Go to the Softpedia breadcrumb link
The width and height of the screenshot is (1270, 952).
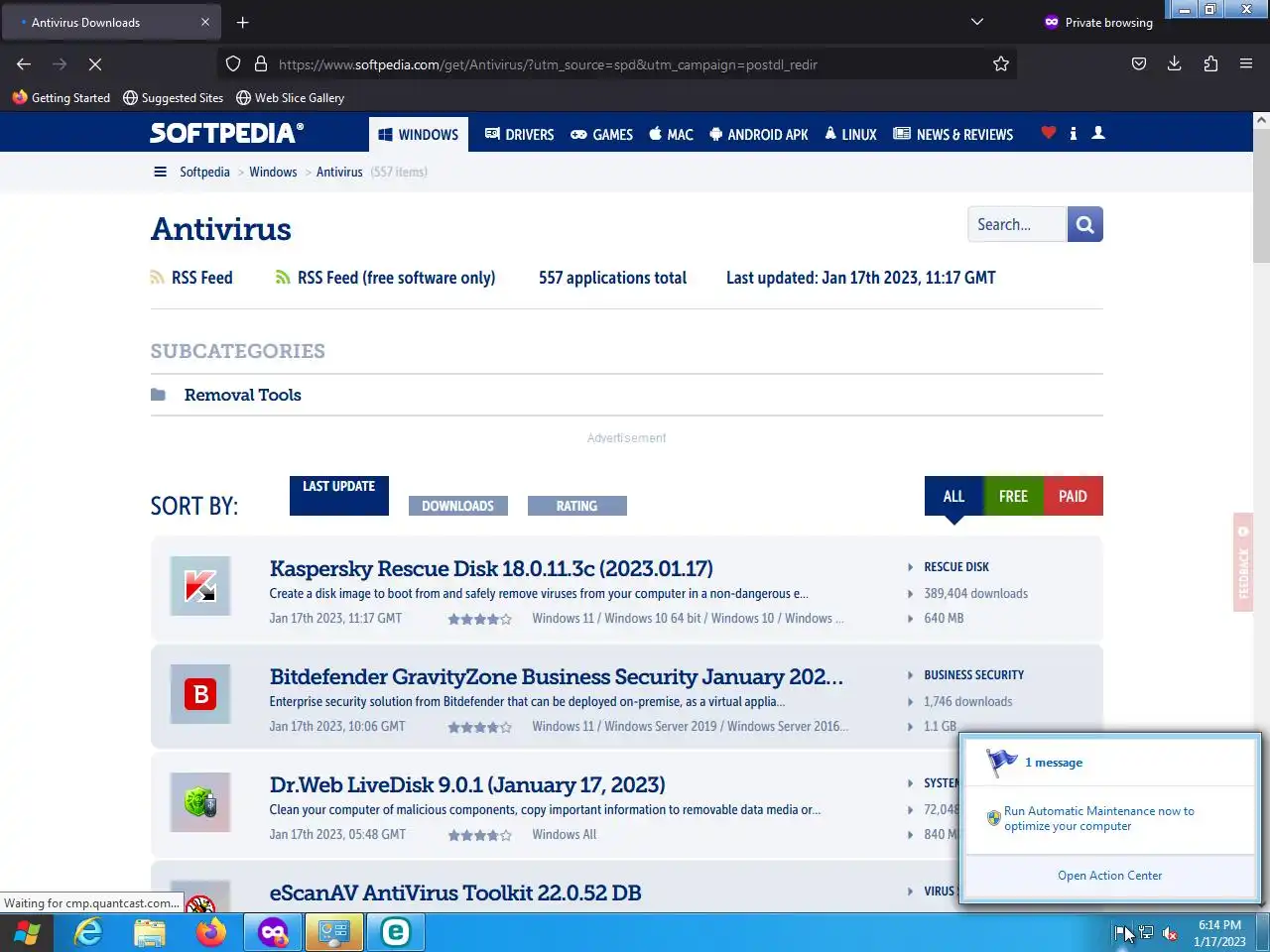click(204, 172)
